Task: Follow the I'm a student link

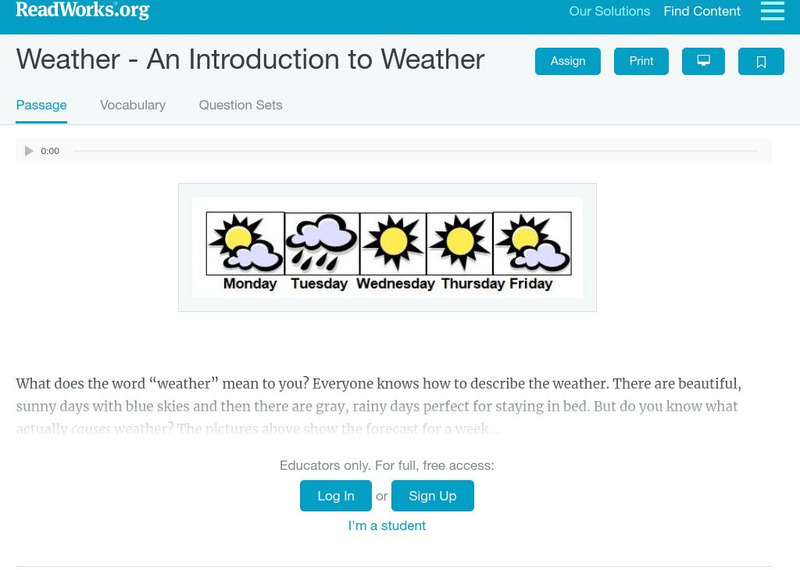Action: click(x=387, y=526)
